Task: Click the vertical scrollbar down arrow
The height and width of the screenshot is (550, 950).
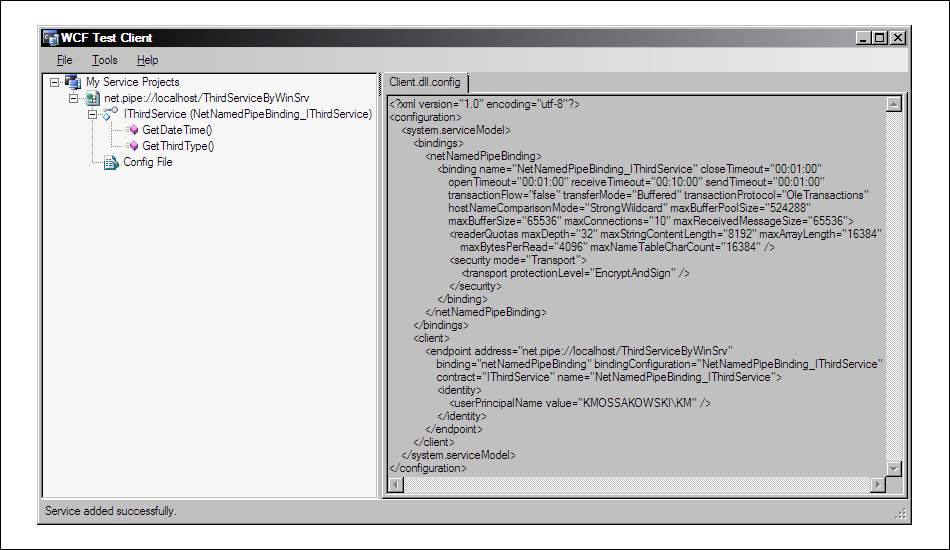Action: (894, 469)
